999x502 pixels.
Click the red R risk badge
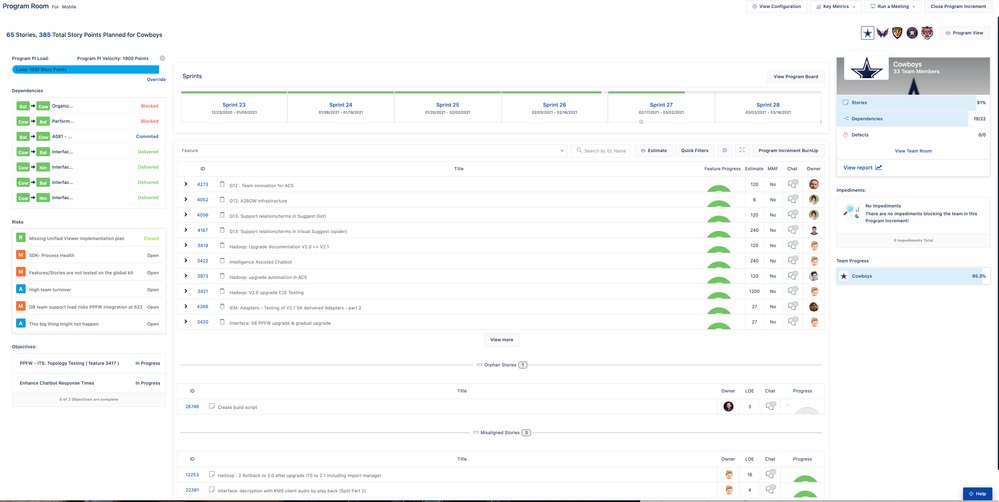(x=21, y=238)
